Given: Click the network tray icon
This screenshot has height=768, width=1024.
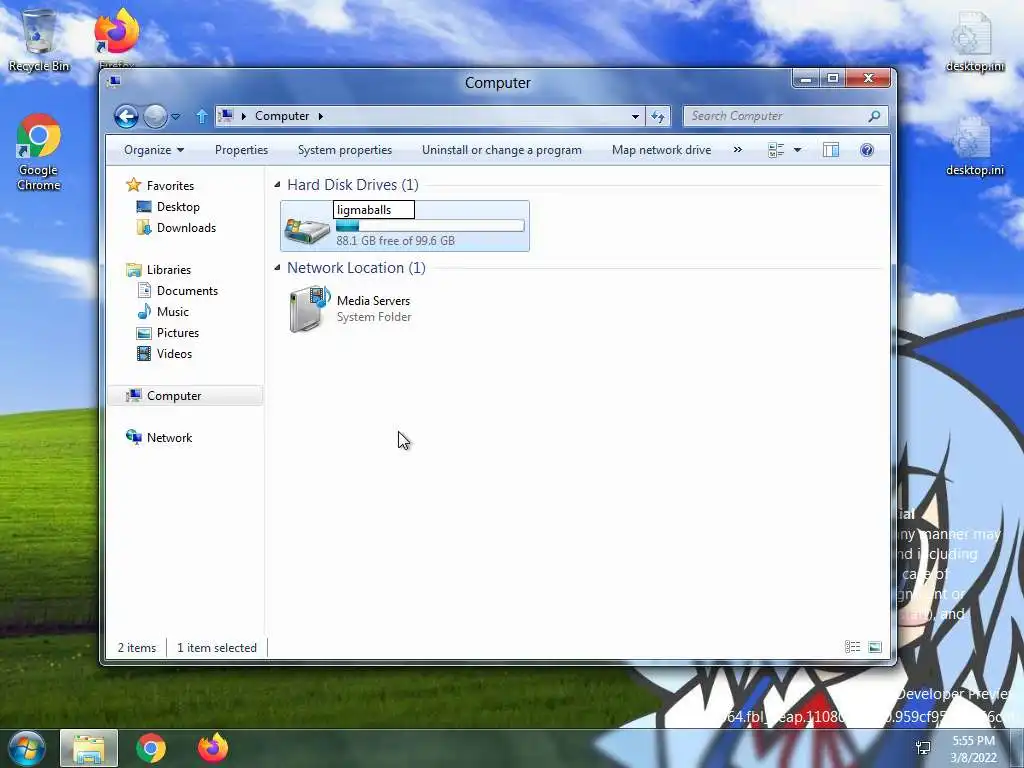Looking at the screenshot, I should tap(923, 748).
